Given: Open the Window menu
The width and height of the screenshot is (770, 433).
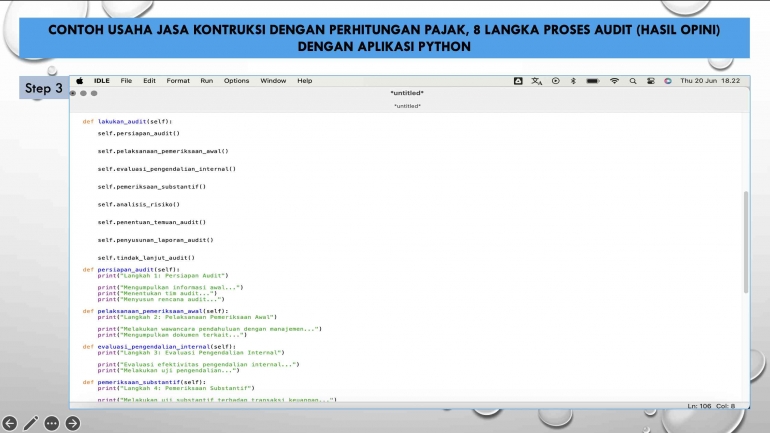Looking at the screenshot, I should point(273,81).
